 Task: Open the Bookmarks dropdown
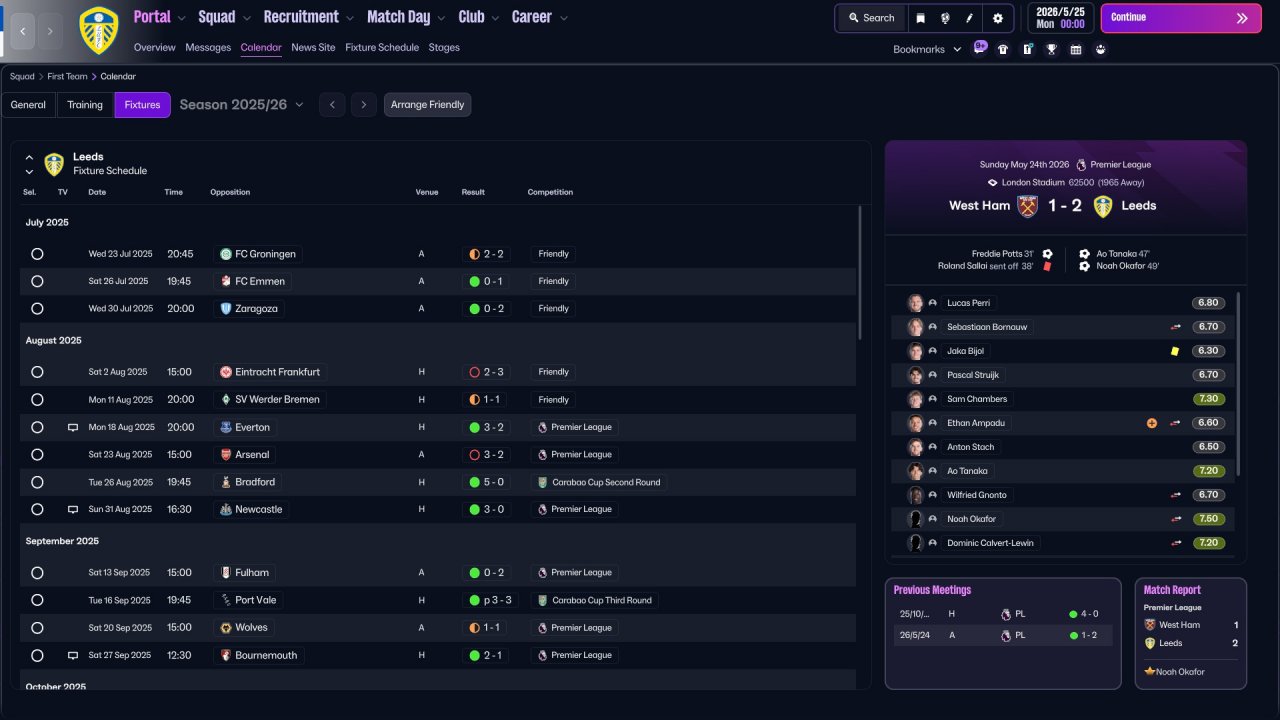pos(927,49)
